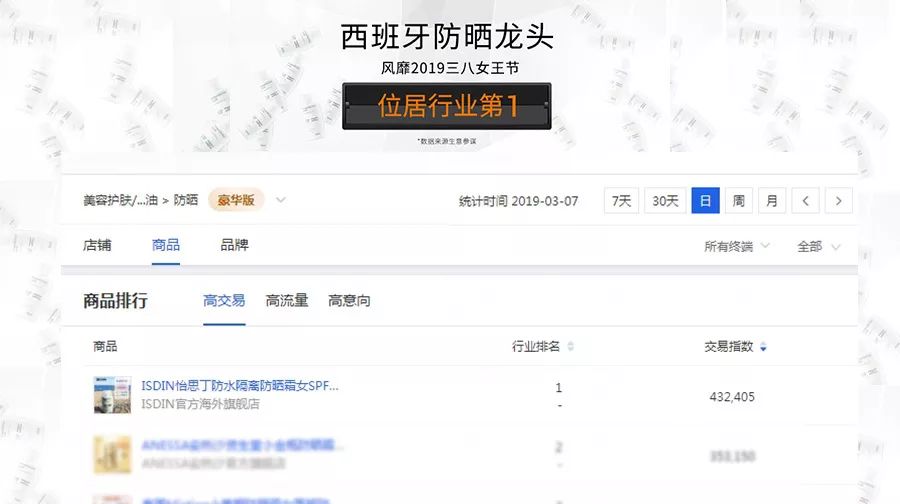The image size is (900, 504).
Task: Click the 防晒 breadcrumb item
Action: [185, 200]
